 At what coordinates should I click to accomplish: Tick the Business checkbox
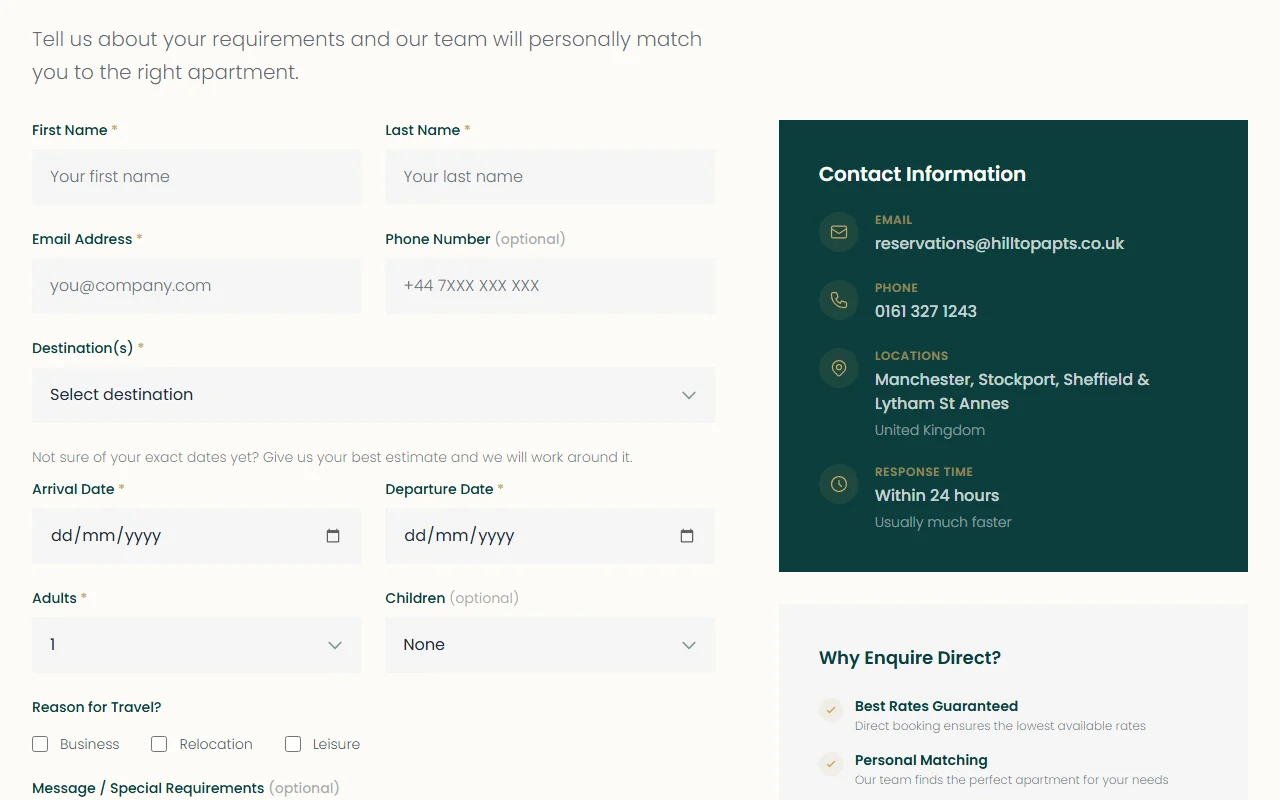click(40, 744)
